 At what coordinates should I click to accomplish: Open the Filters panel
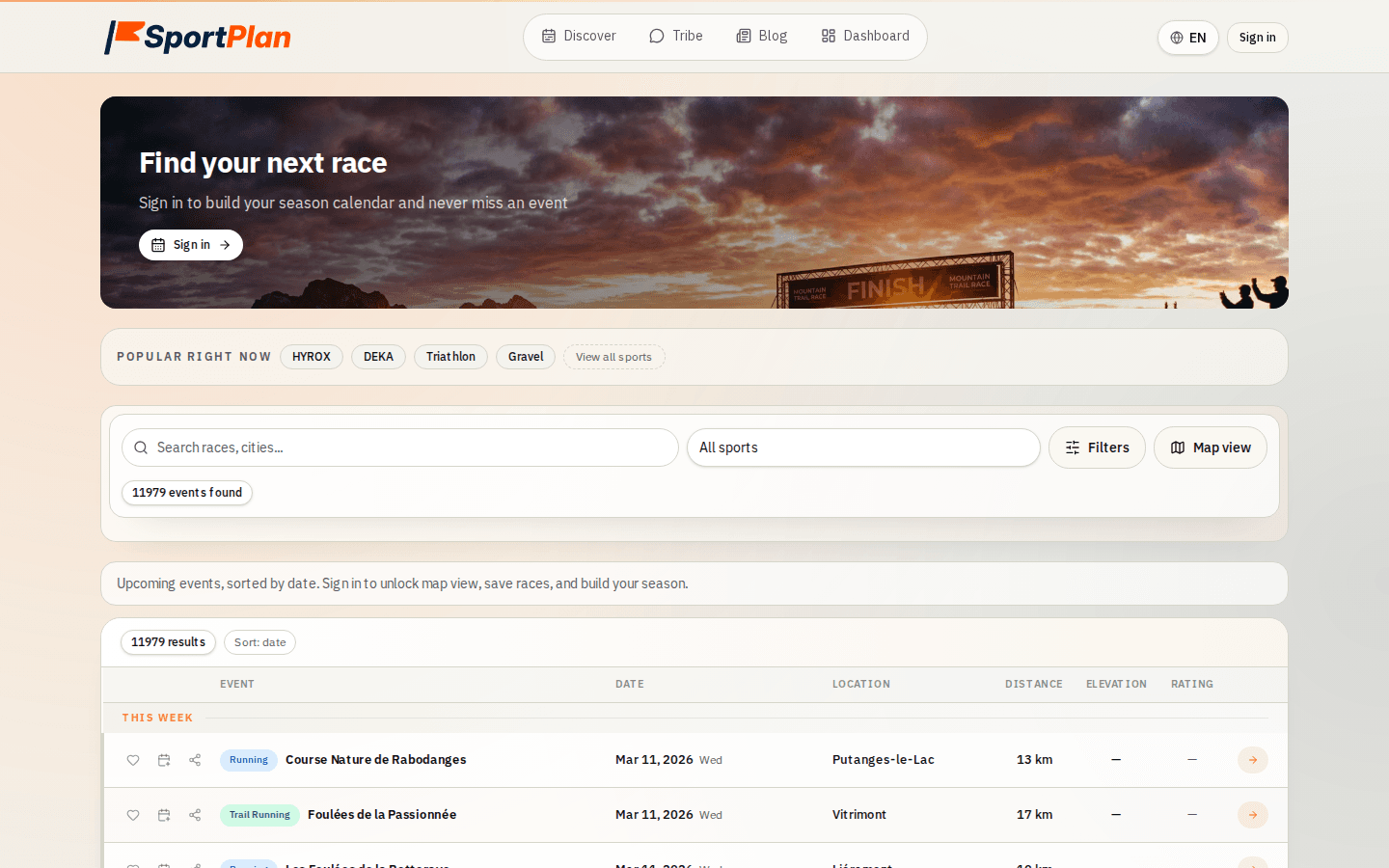tap(1097, 448)
